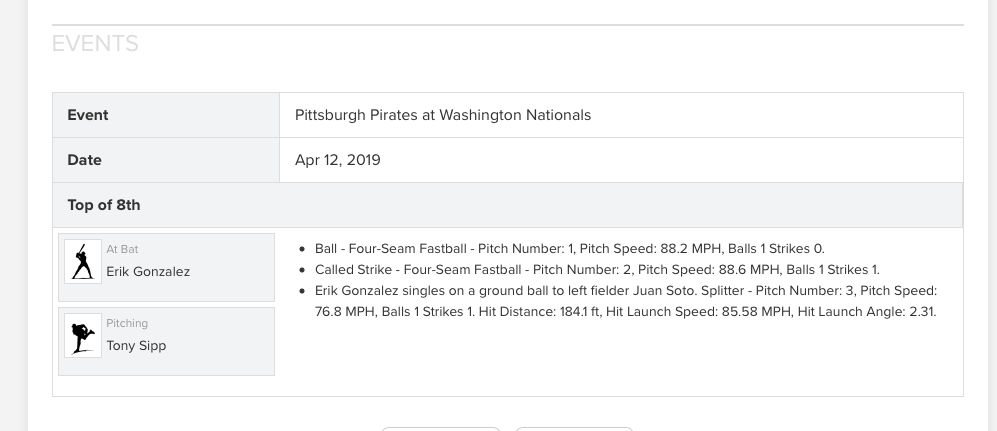The width and height of the screenshot is (997, 431).
Task: Click the Called Strike pitch entry
Action: tap(597, 270)
